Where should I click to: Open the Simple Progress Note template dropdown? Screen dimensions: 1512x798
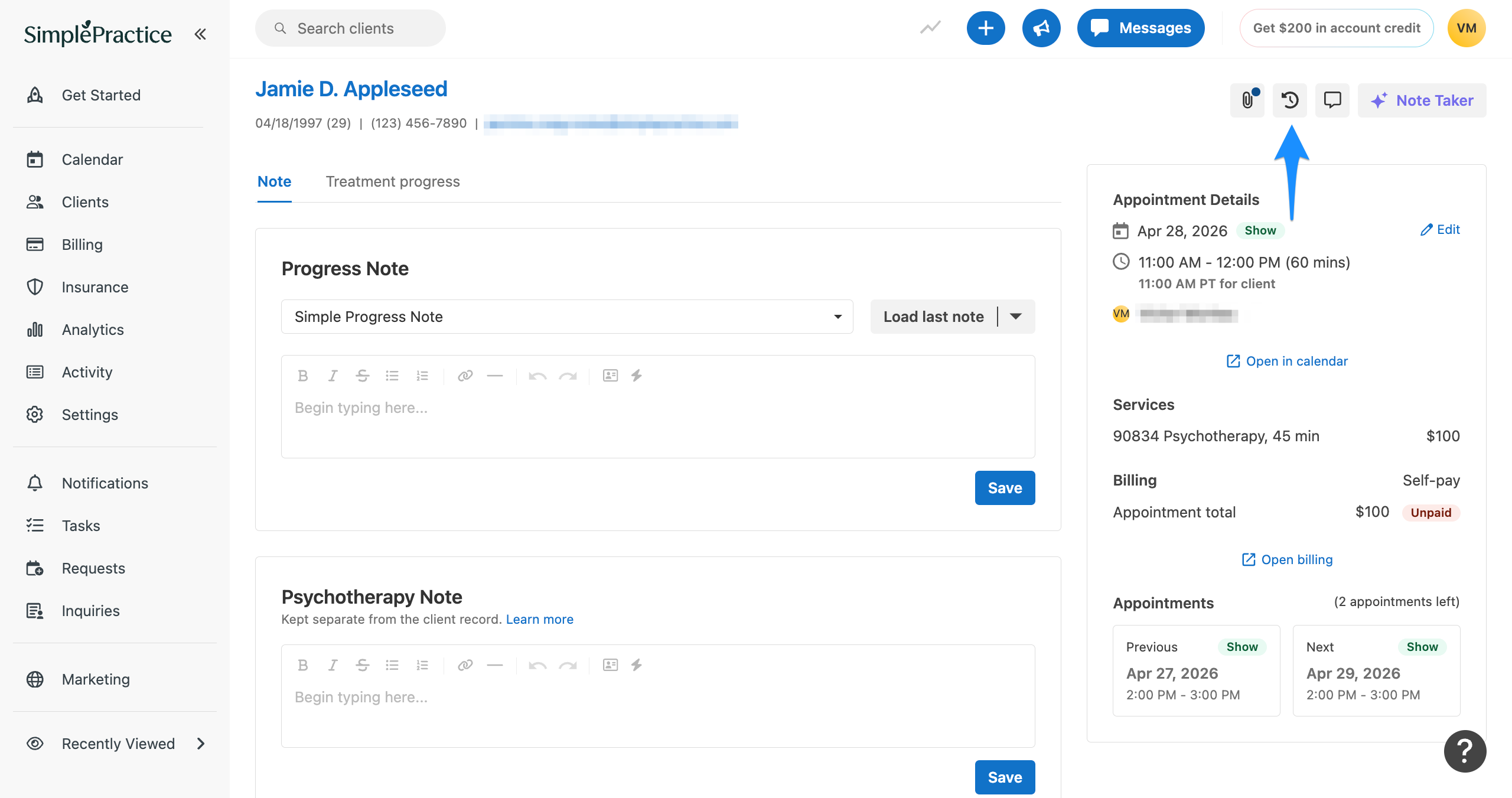pyautogui.click(x=567, y=317)
